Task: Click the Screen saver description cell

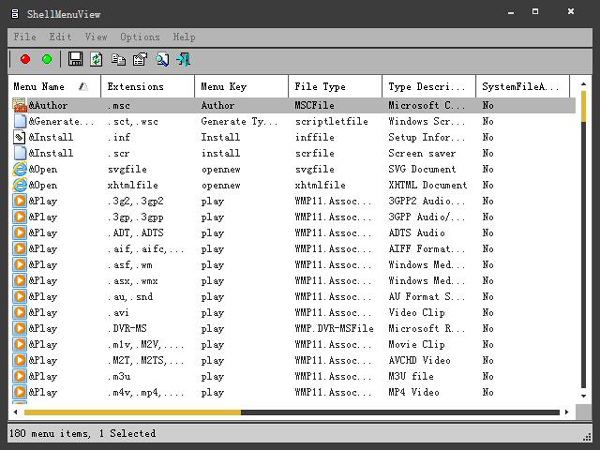Action: [422, 153]
